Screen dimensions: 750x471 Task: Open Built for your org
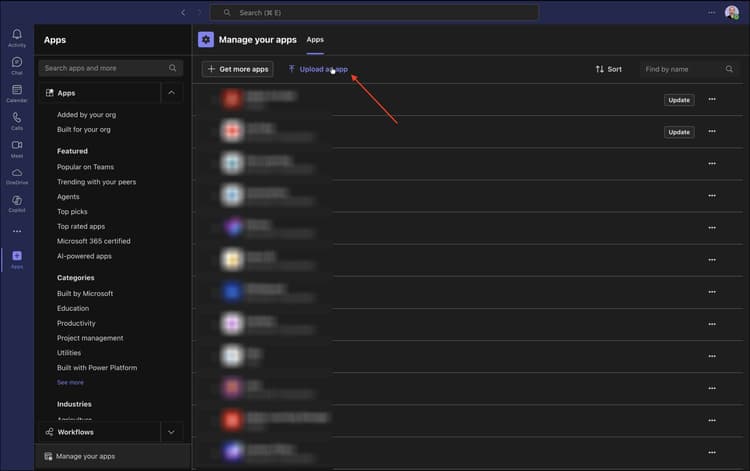(84, 130)
